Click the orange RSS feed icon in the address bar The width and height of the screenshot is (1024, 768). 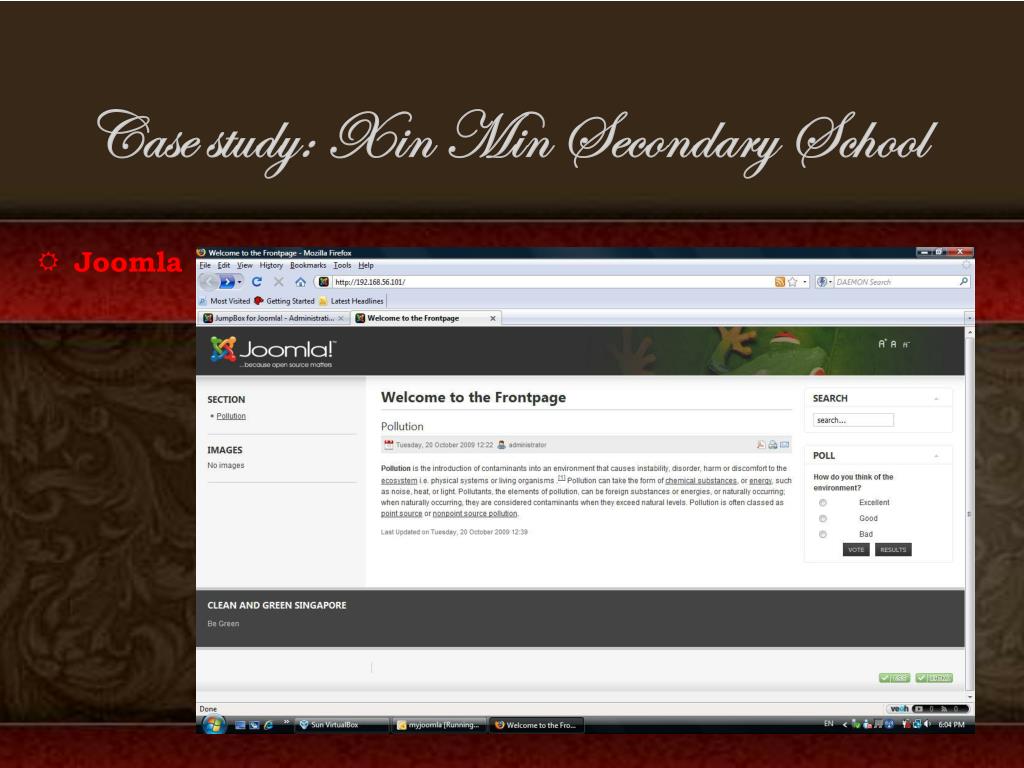780,282
